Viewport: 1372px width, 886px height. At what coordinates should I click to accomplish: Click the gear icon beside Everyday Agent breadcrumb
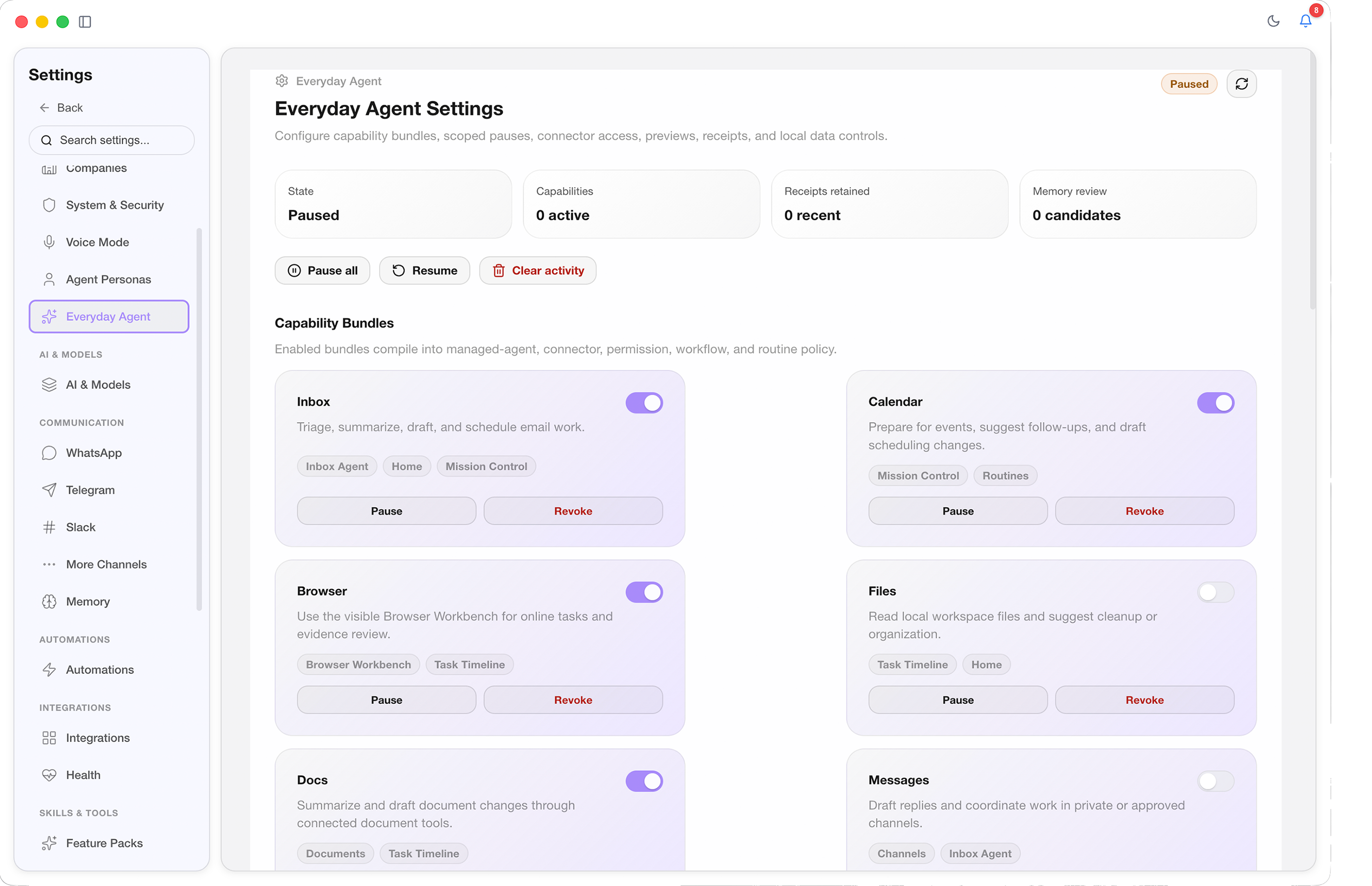click(282, 81)
